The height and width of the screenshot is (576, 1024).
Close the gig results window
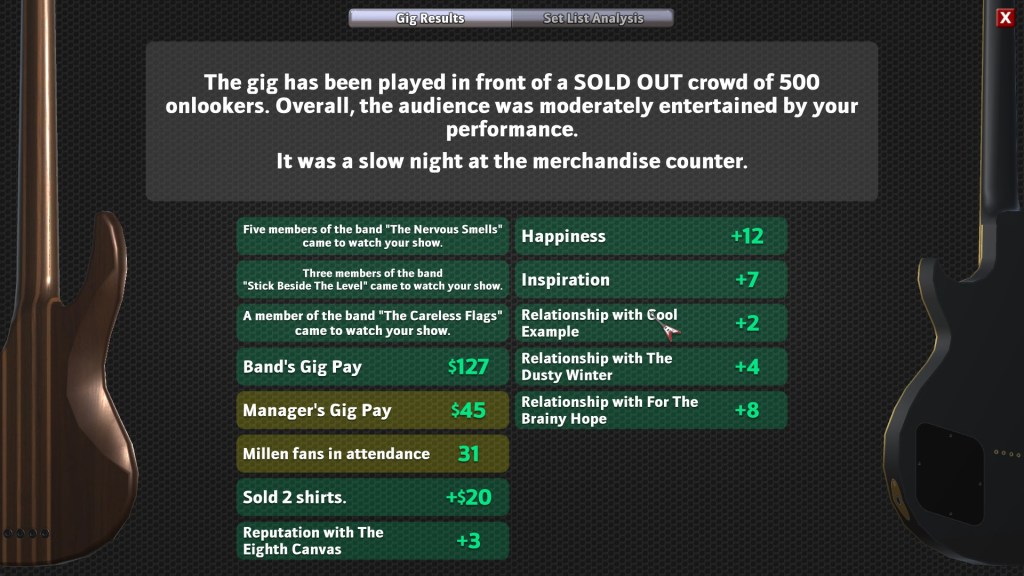1005,18
